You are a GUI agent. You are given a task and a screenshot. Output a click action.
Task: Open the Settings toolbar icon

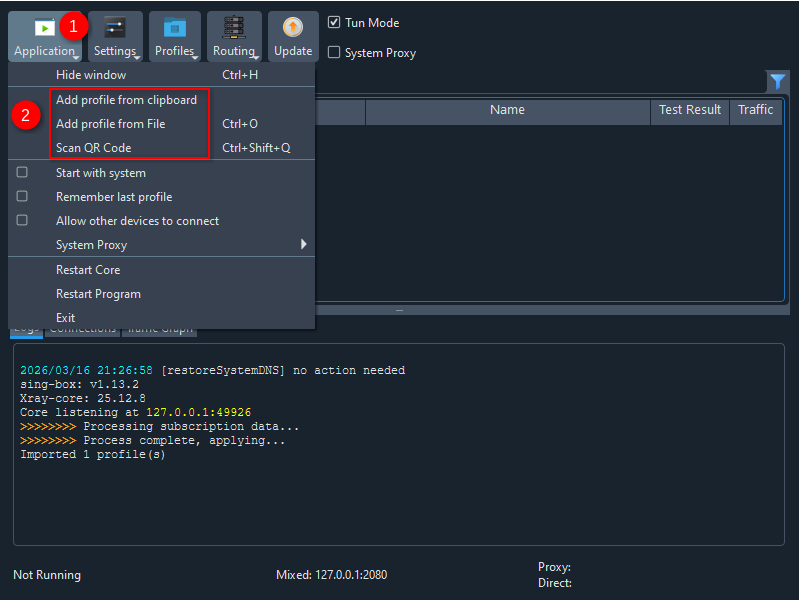click(x=116, y=28)
